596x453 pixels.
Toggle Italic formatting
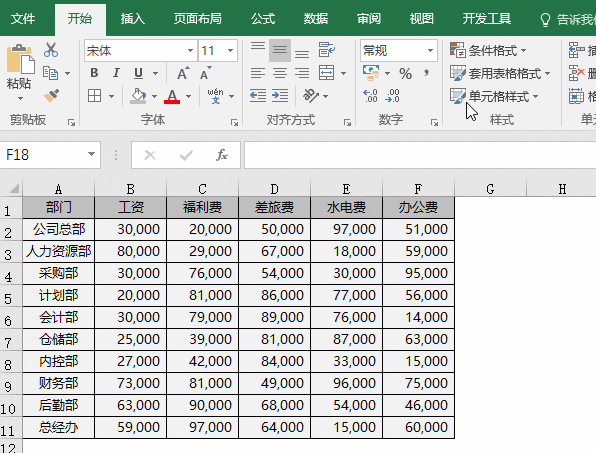(x=116, y=73)
